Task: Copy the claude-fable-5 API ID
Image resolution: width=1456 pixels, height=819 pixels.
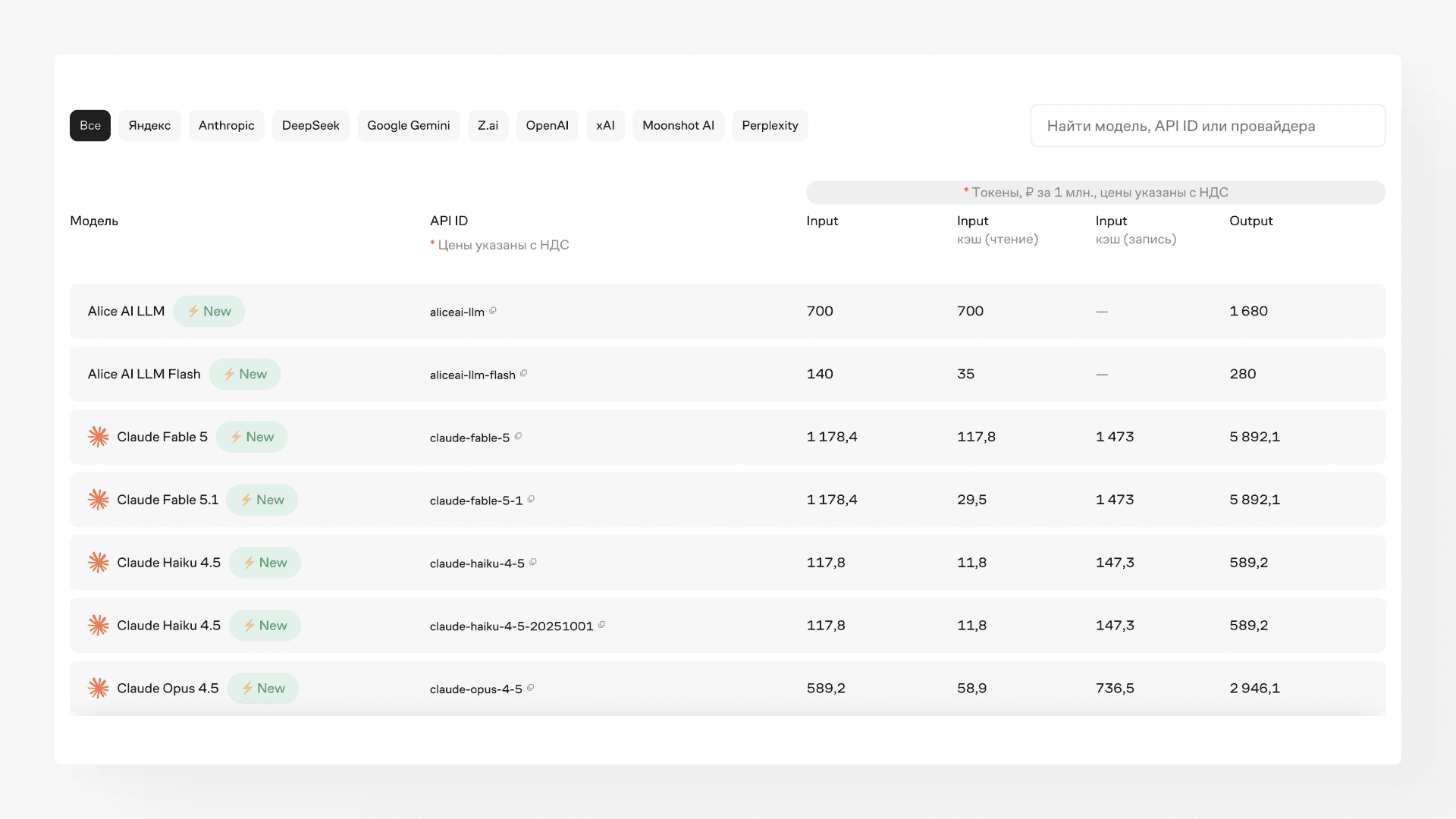Action: [519, 437]
